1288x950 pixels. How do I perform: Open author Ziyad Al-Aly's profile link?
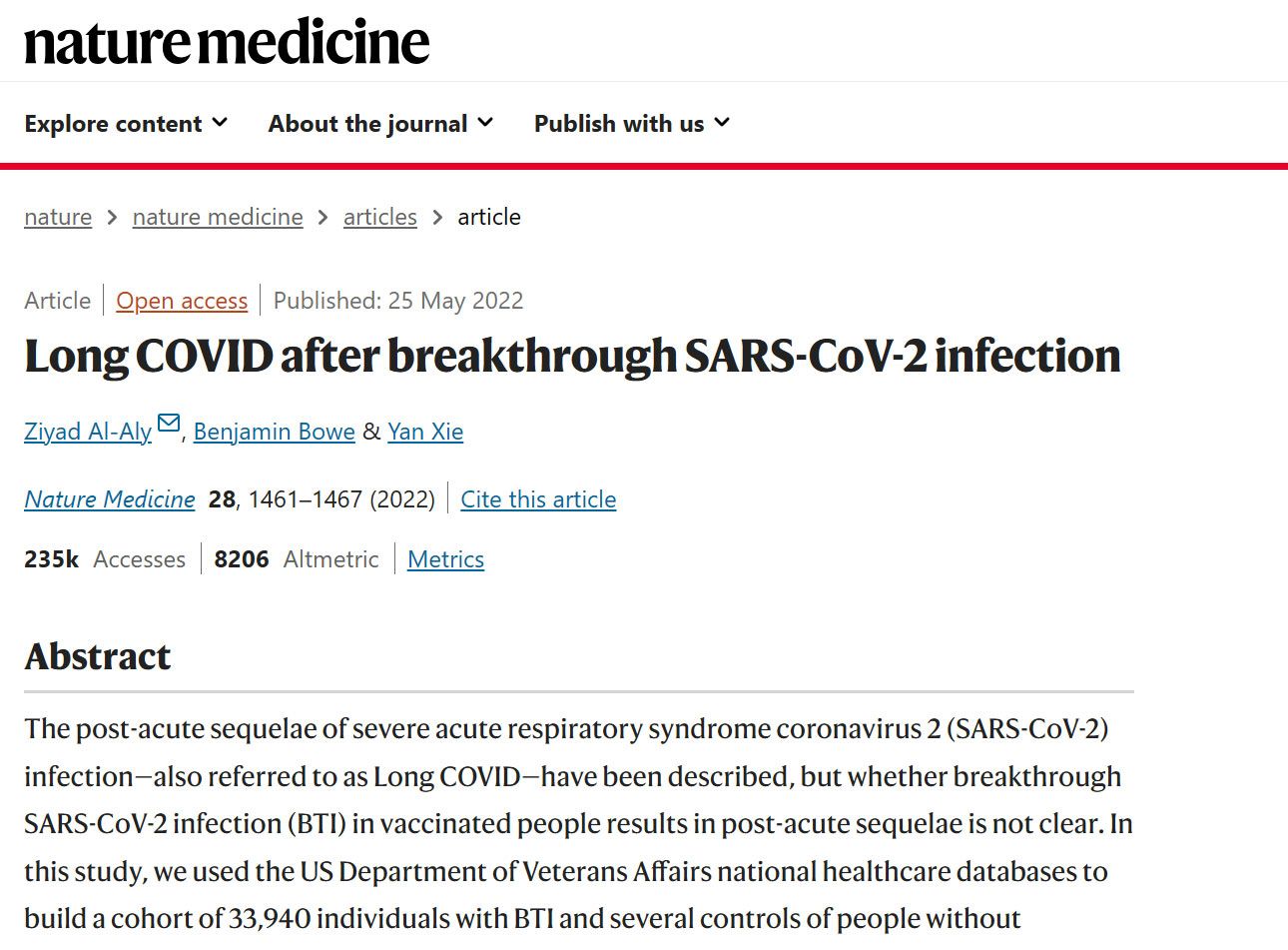[x=88, y=432]
